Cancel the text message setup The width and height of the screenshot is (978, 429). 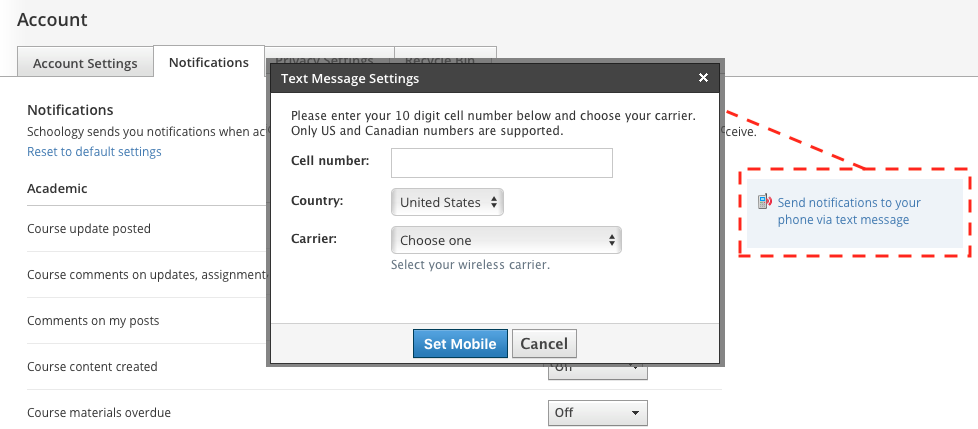[544, 344]
